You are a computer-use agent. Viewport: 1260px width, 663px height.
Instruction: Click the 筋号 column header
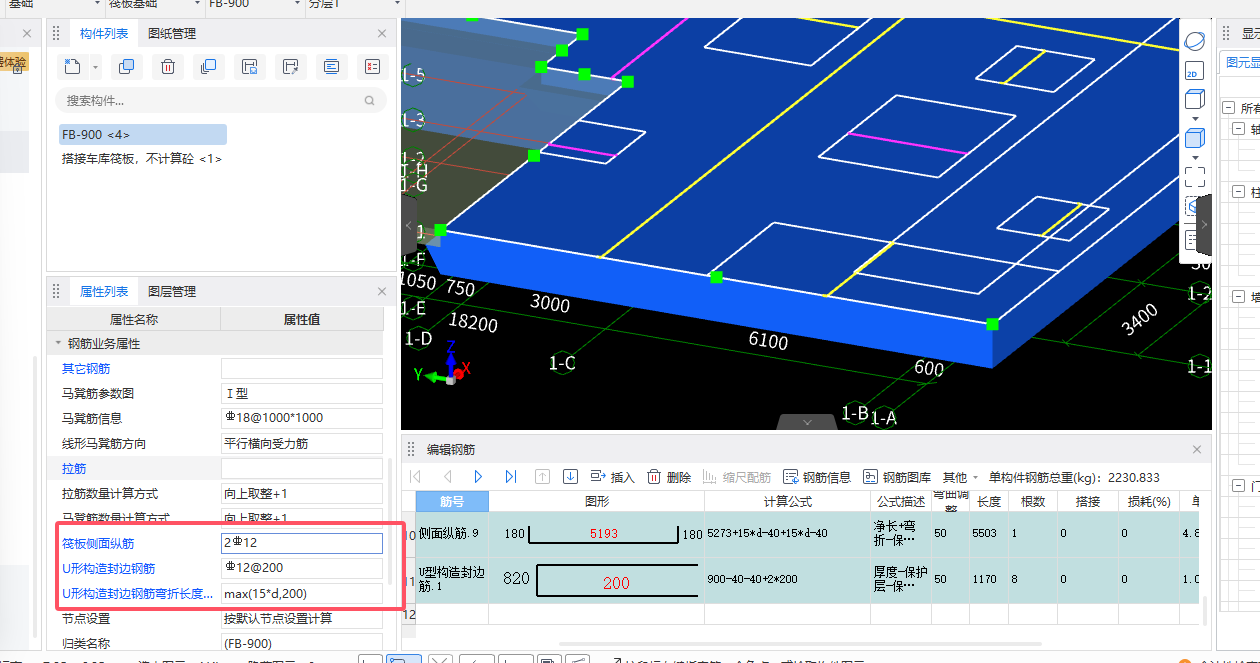453,502
